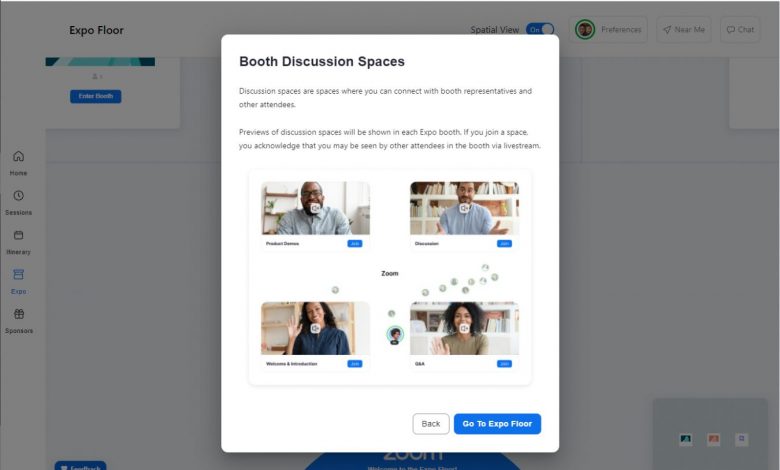
Task: Click the Q&A label text
Action: tap(420, 364)
